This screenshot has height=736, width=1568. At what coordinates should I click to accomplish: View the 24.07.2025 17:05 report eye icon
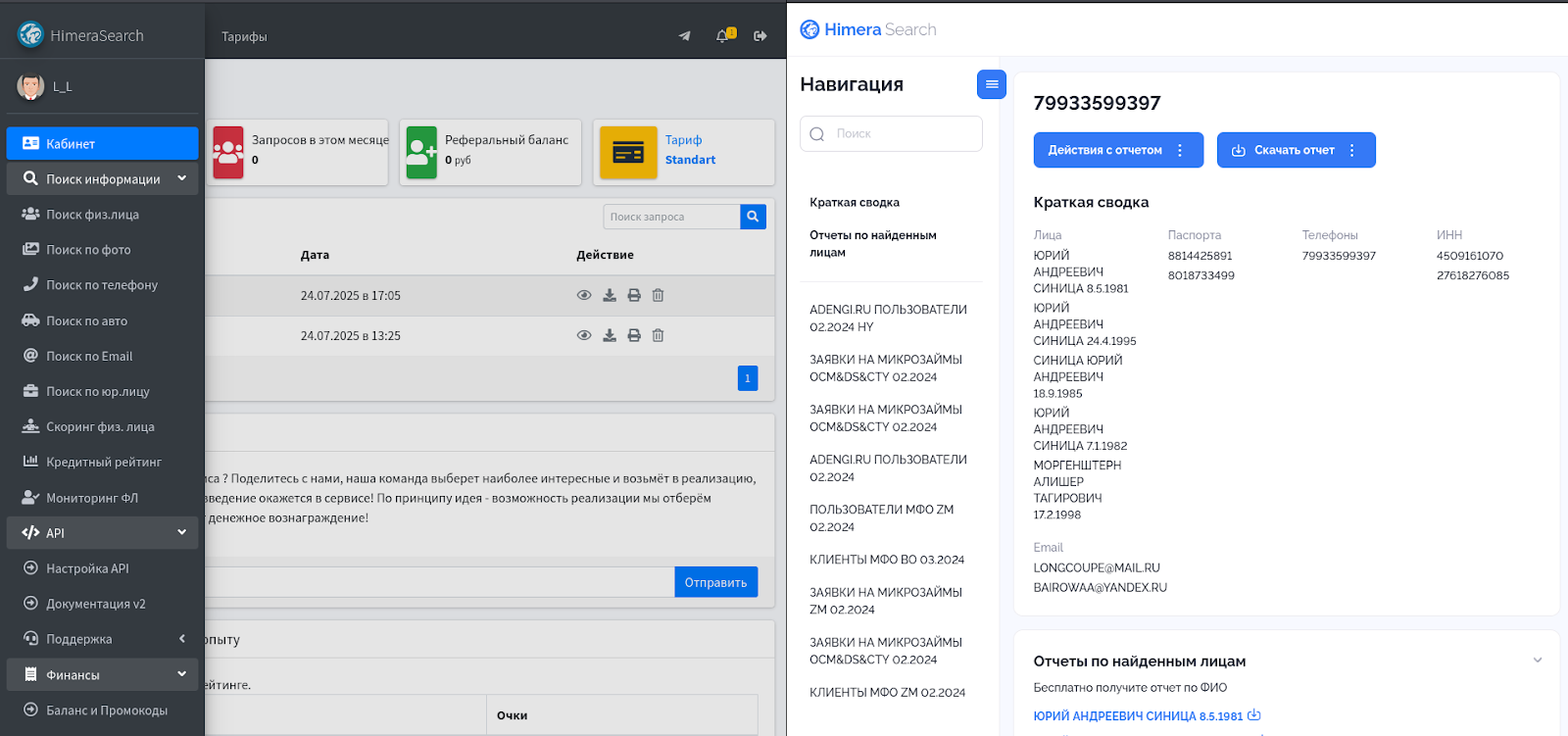point(584,295)
